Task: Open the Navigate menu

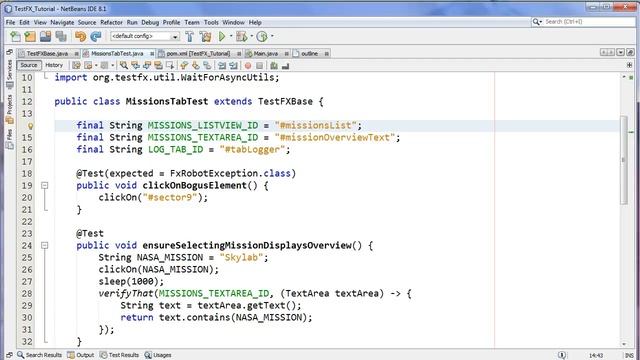Action: click(62, 22)
